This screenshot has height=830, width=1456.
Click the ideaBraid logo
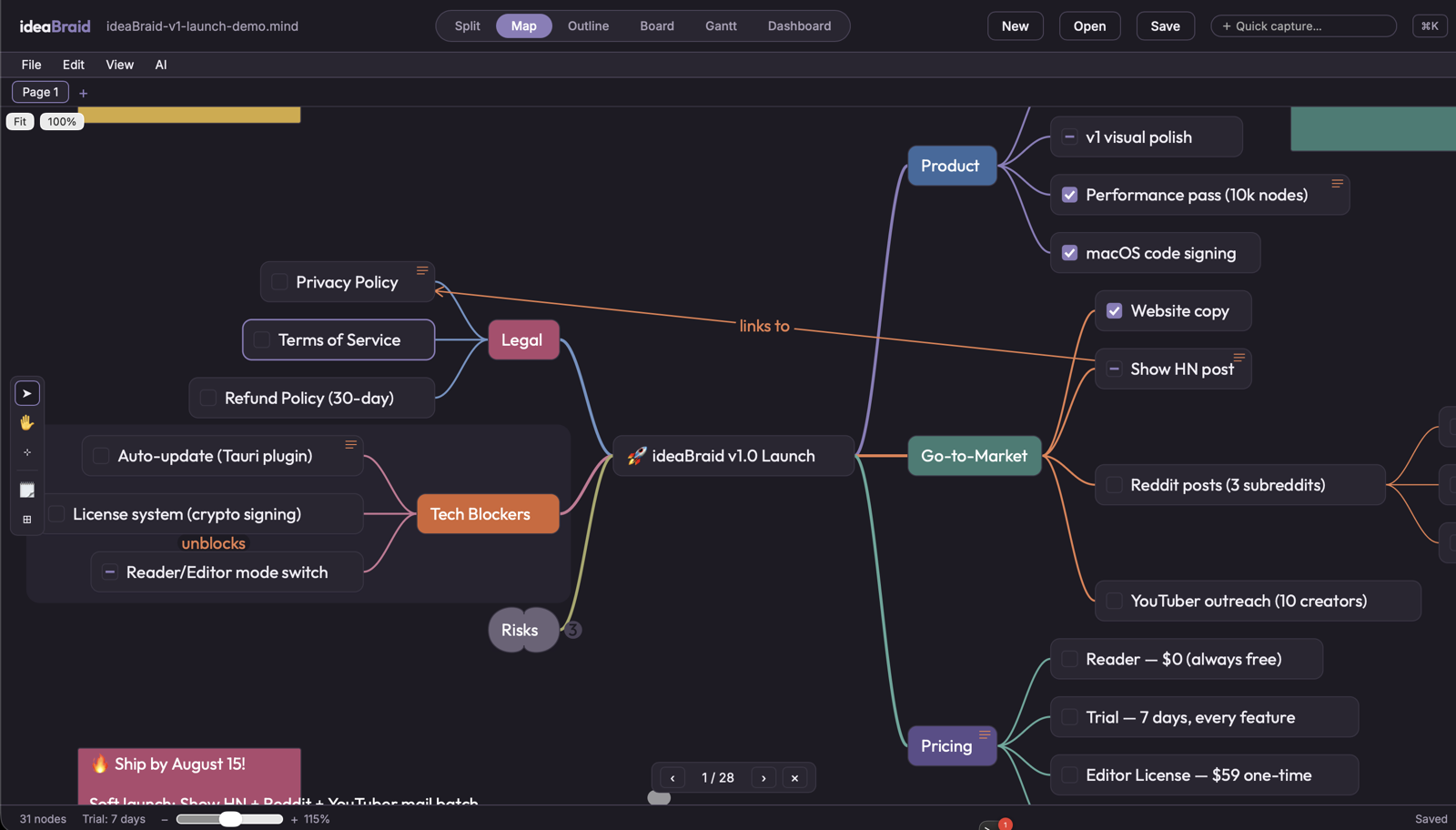pos(55,26)
